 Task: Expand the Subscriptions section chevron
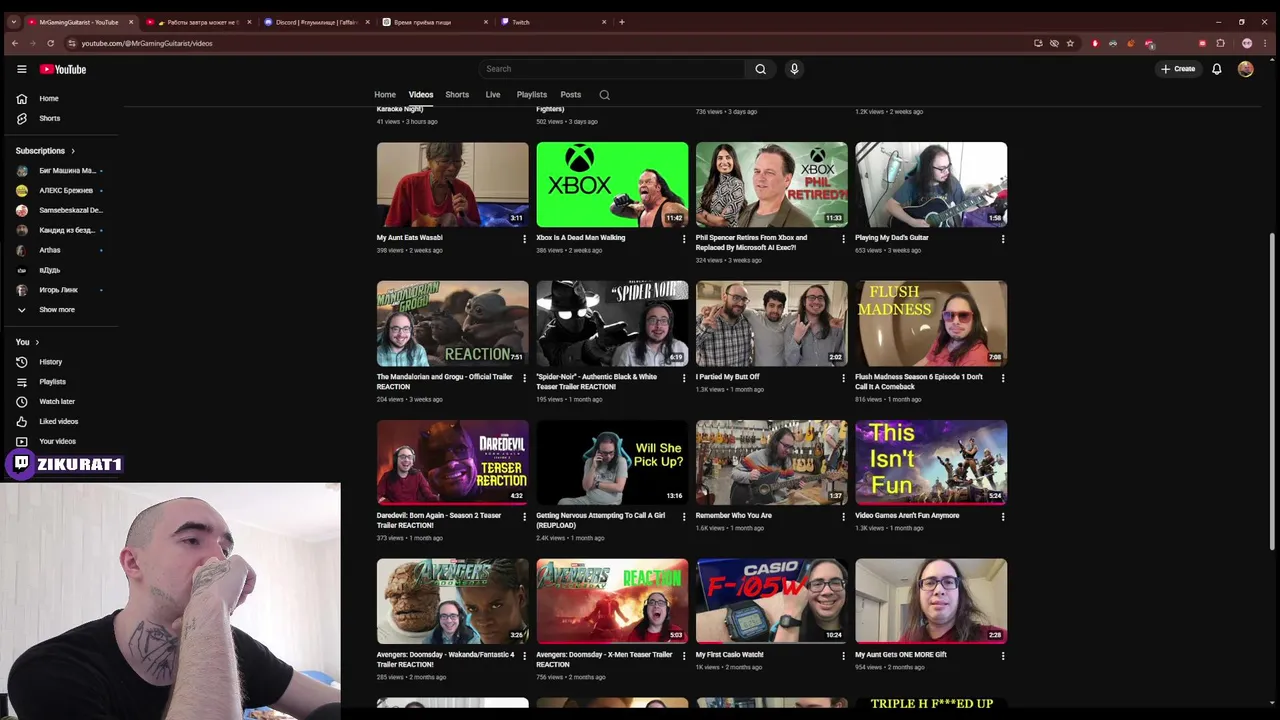coord(72,151)
